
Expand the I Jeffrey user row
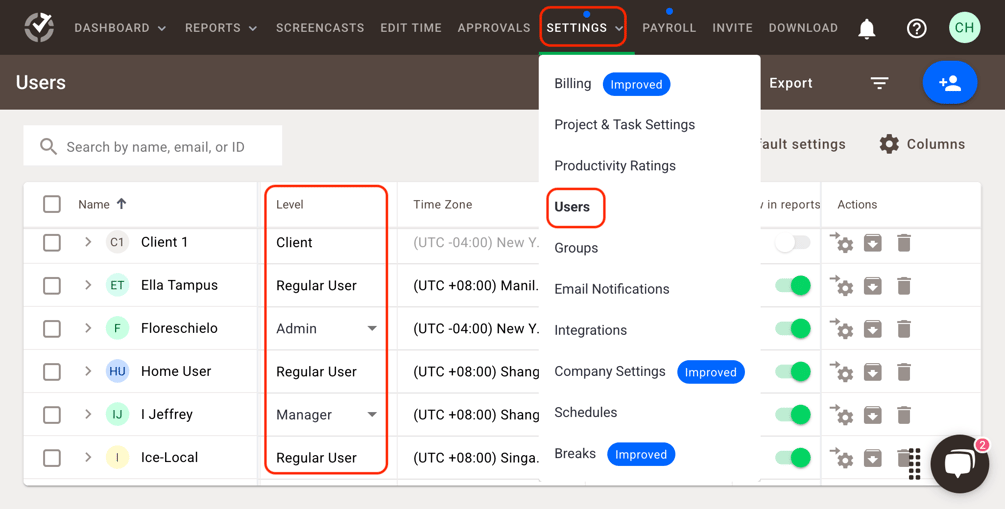tap(88, 414)
